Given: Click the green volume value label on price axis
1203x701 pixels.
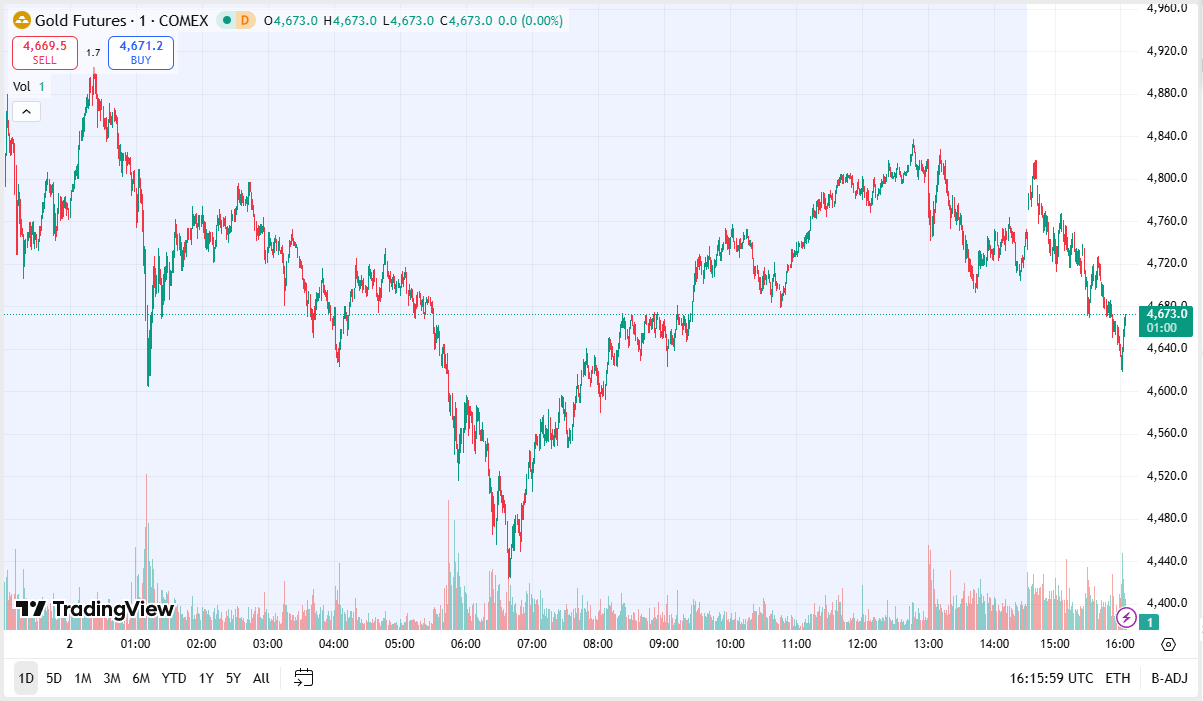Looking at the screenshot, I should (1152, 623).
